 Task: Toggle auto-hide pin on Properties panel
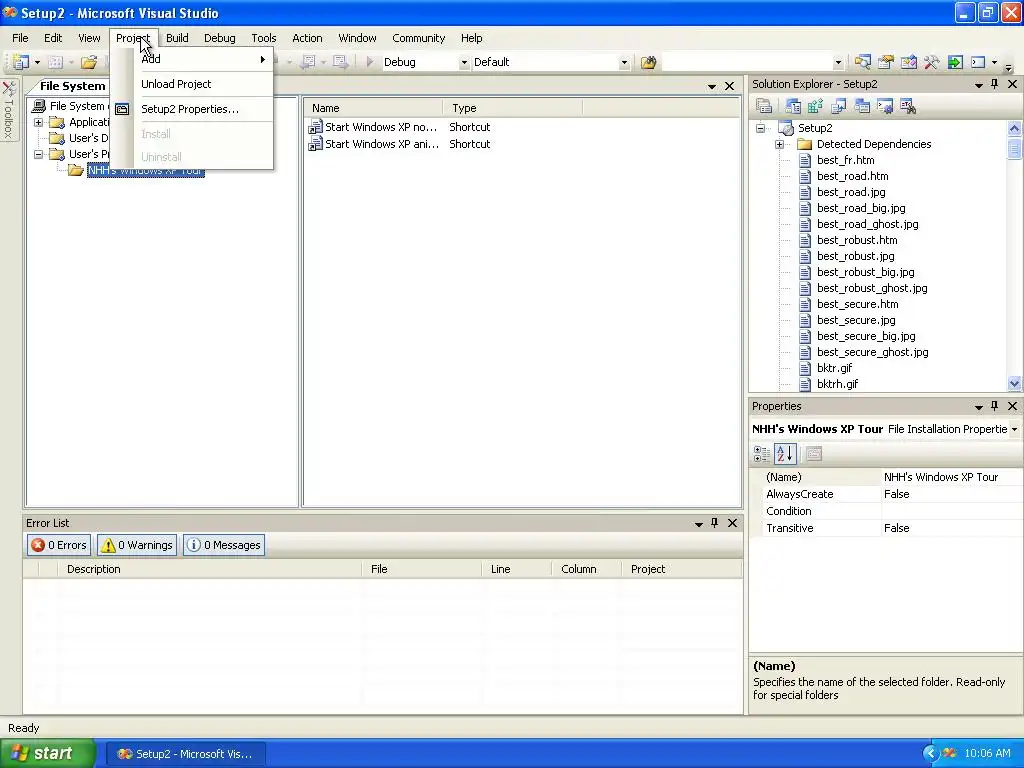995,406
